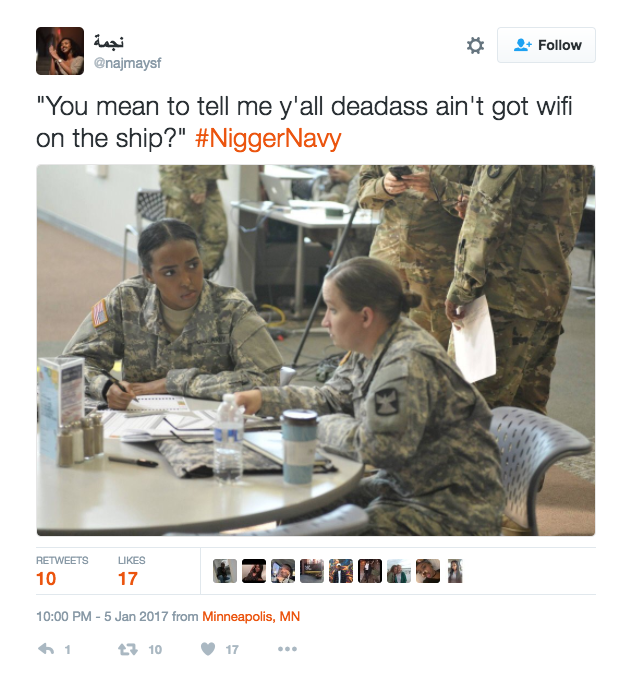
Task: Click the third liker avatar thumbnail
Action: [283, 571]
